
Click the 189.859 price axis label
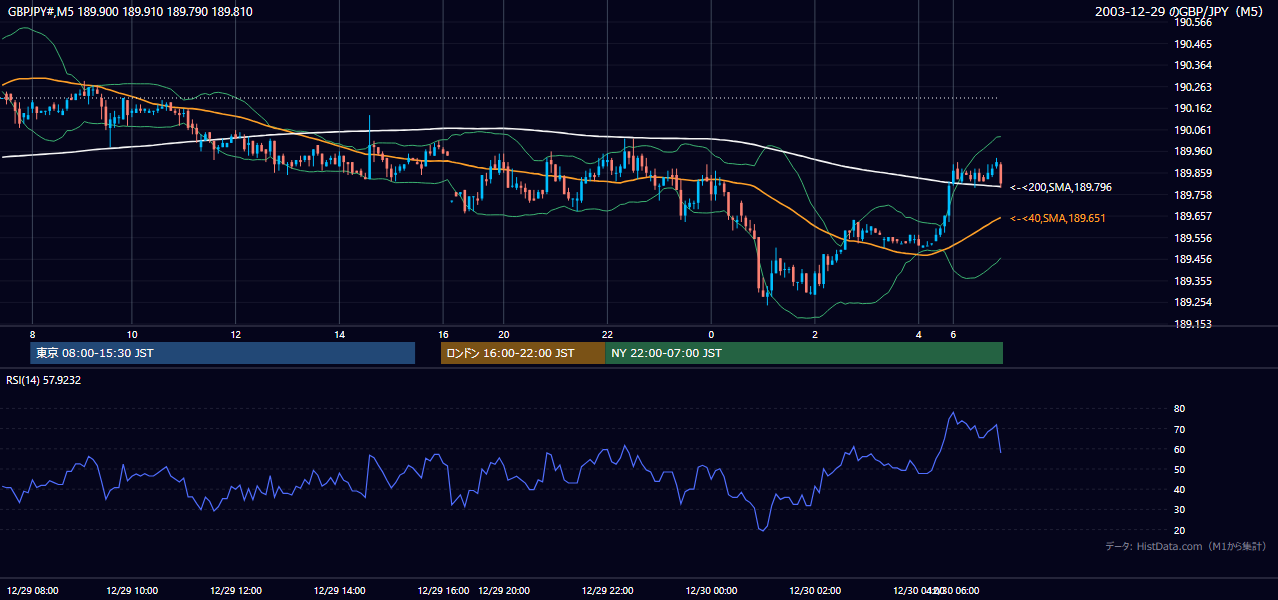tap(1193, 173)
